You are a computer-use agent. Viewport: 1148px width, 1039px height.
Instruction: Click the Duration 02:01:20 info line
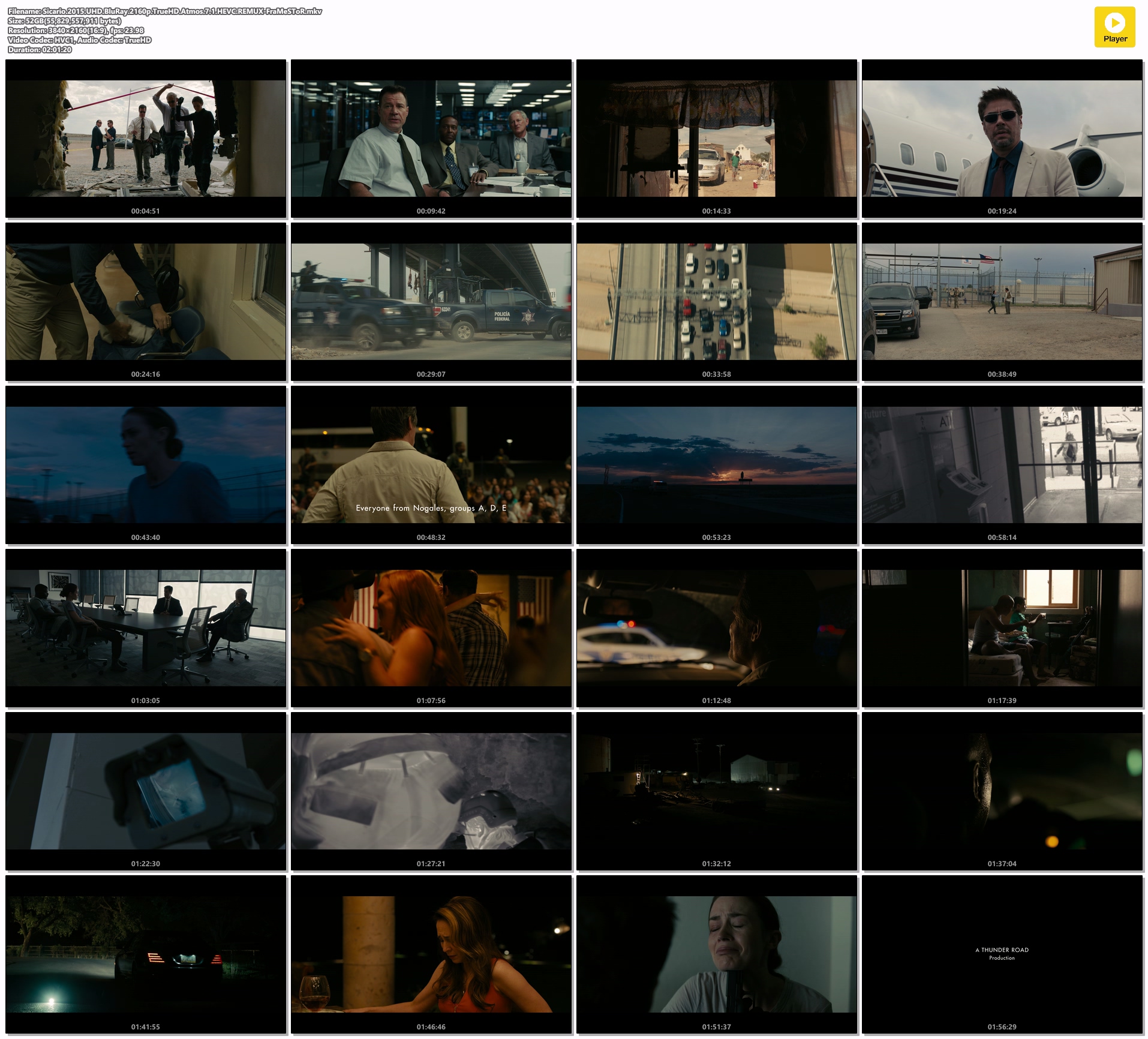40,50
